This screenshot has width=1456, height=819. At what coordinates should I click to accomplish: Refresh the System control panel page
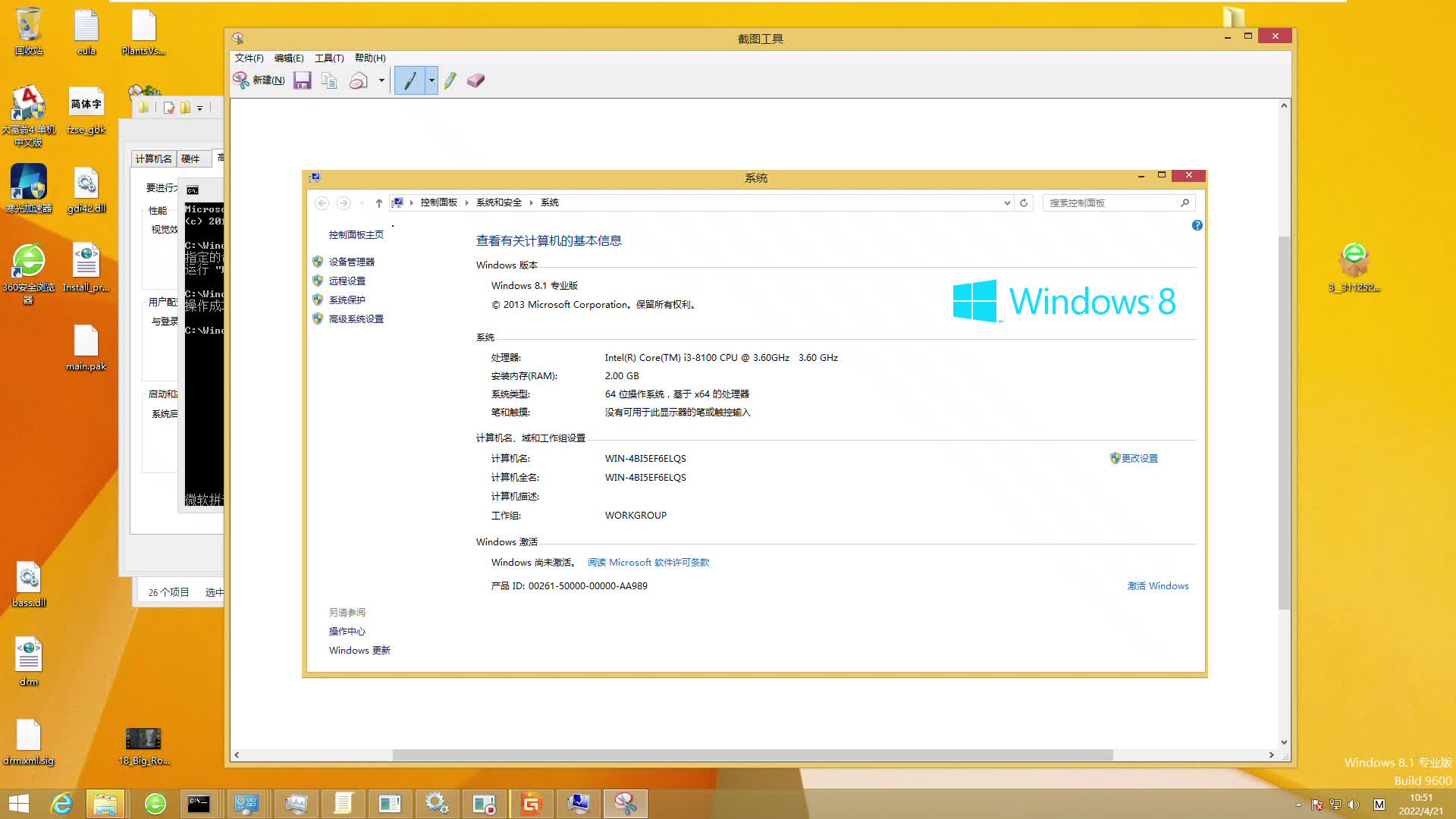coord(1023,202)
